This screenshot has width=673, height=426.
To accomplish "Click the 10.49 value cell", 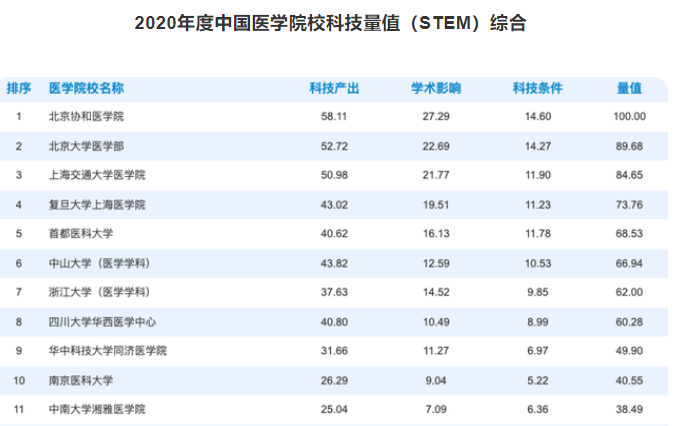I will click(436, 322).
